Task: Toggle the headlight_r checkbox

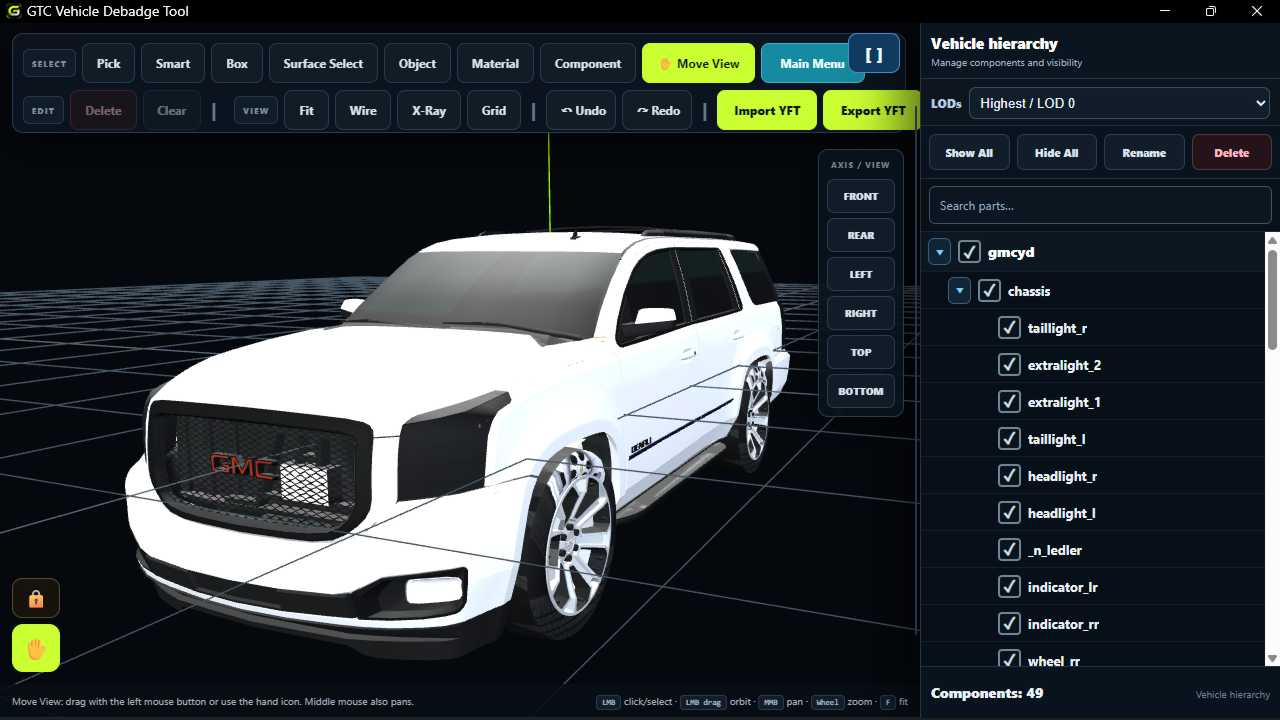Action: click(1009, 476)
